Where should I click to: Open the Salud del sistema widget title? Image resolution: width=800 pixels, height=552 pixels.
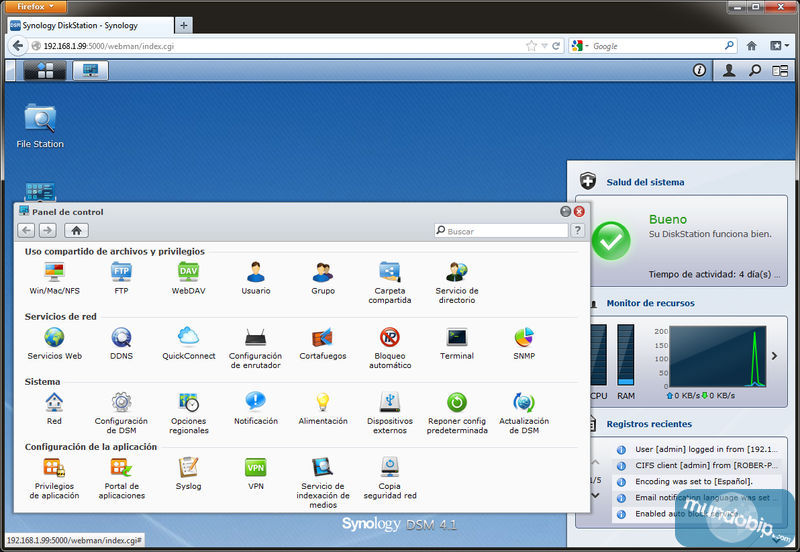(645, 182)
